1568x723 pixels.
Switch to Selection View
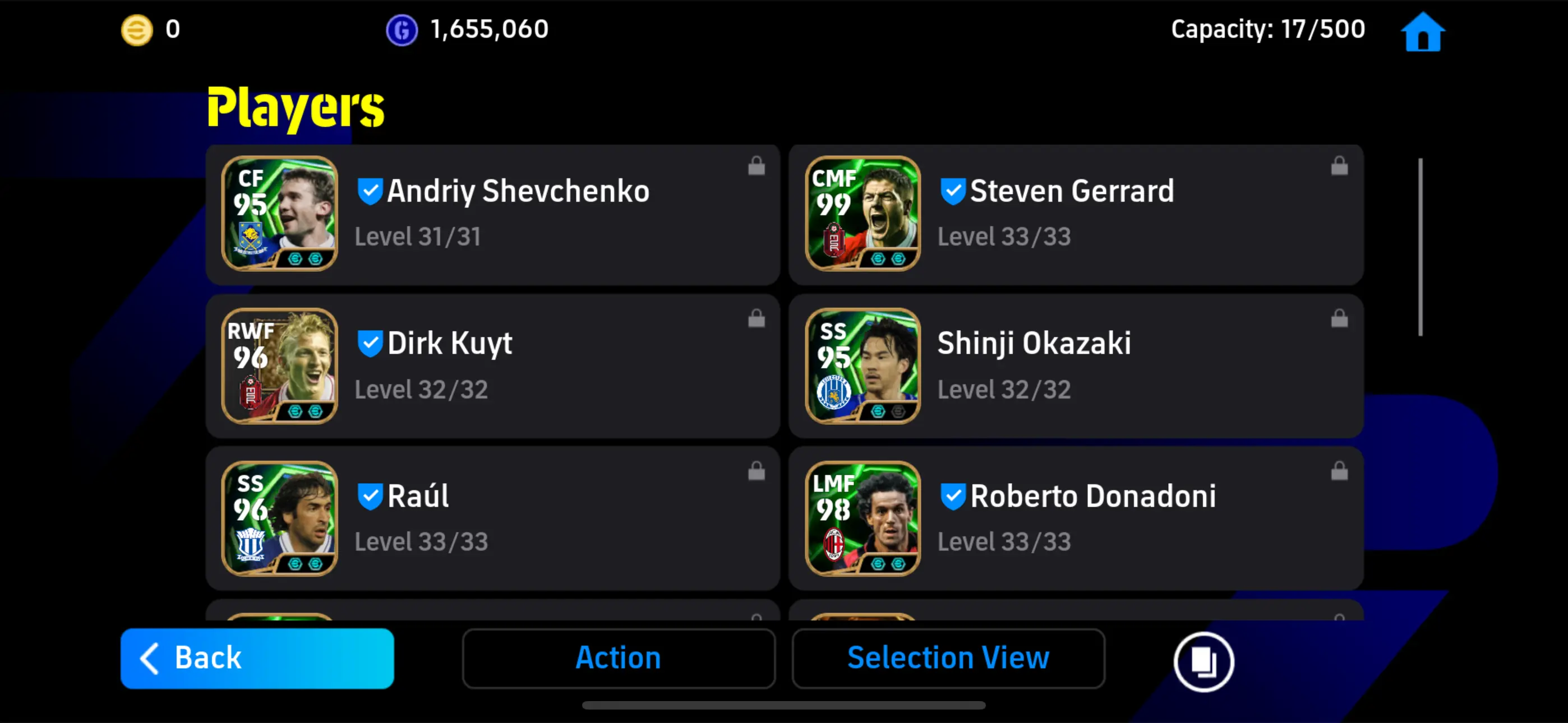948,659
